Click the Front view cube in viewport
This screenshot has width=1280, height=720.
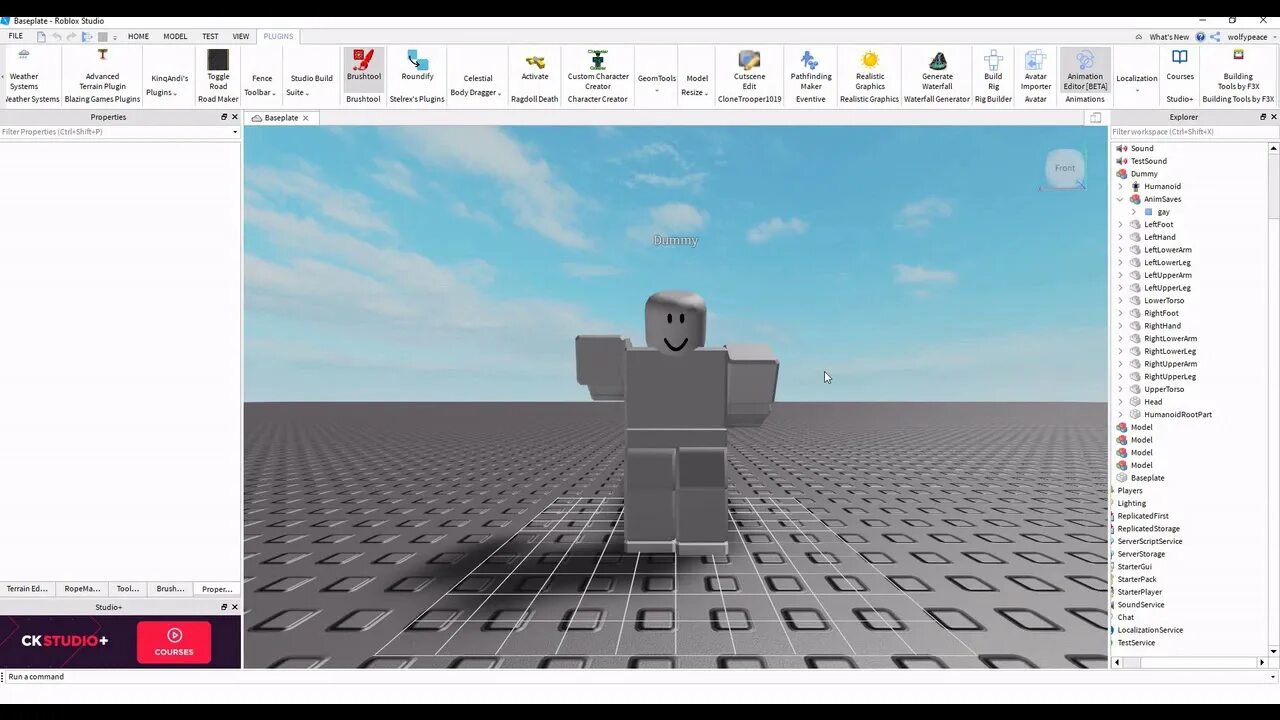pyautogui.click(x=1065, y=168)
